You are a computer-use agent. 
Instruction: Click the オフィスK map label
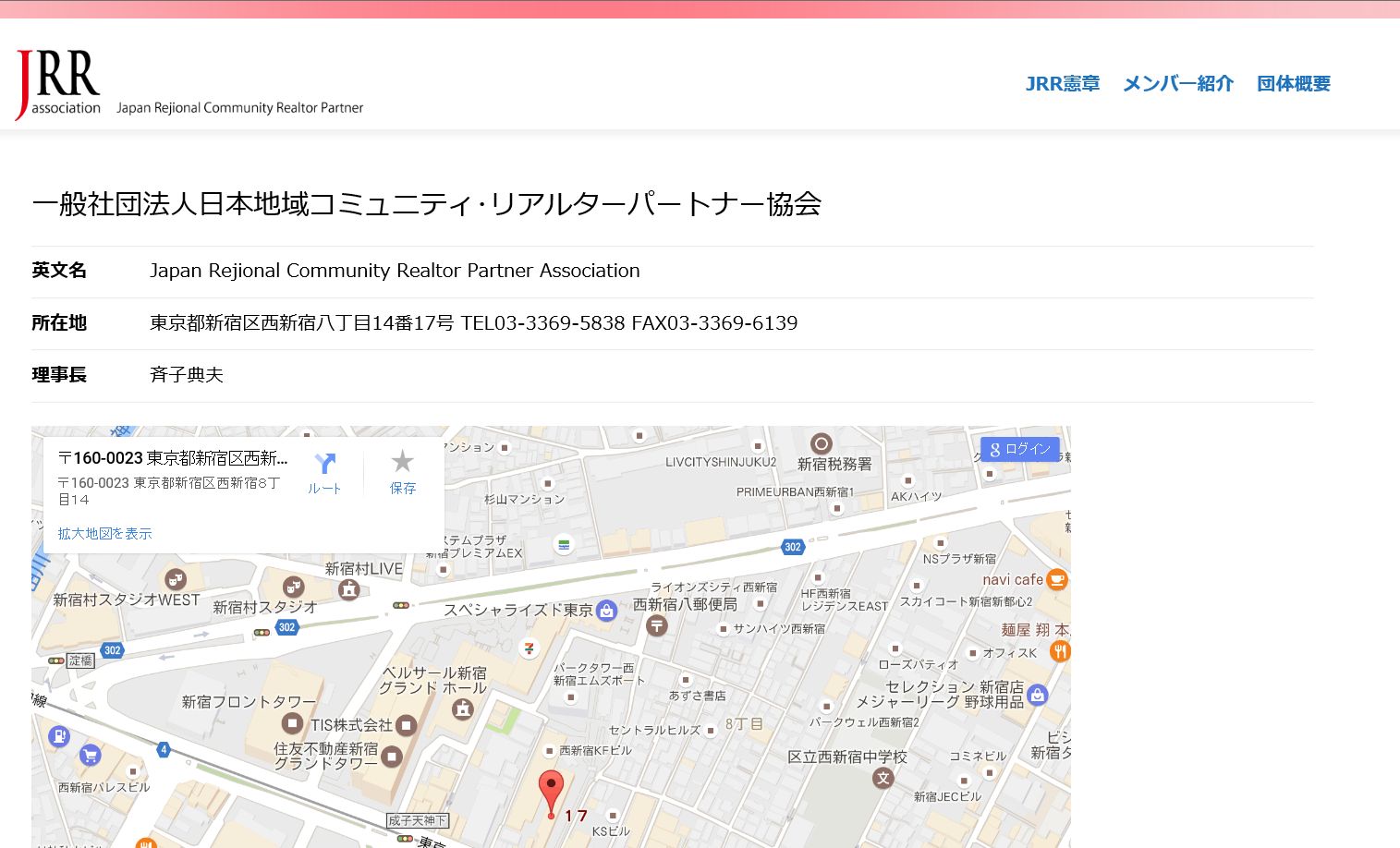click(1009, 652)
